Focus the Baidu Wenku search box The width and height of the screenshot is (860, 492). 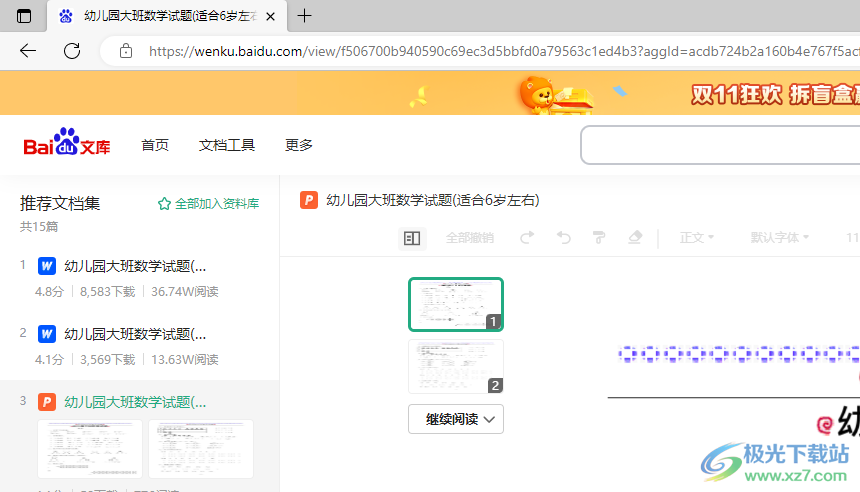720,145
